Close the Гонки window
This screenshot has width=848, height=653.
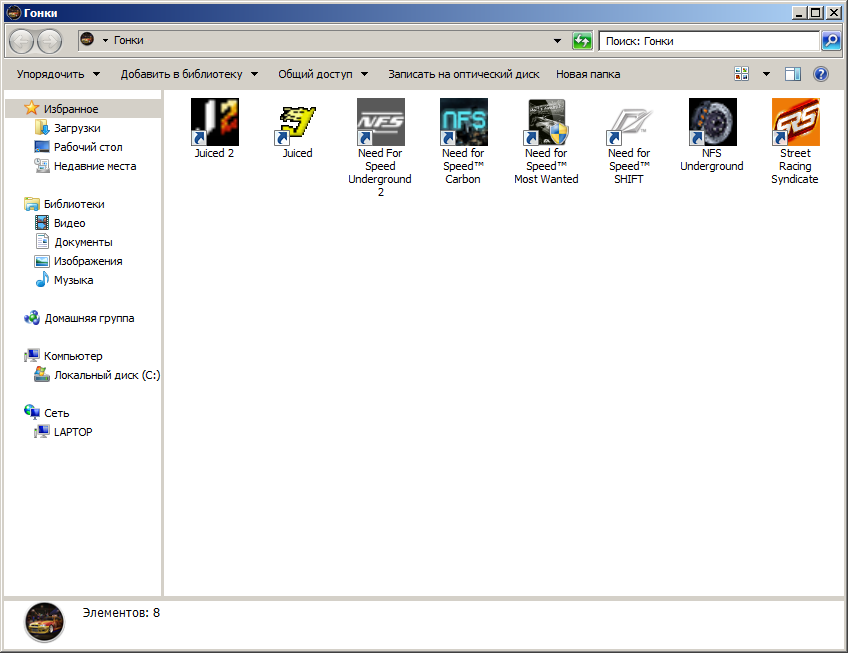click(x=833, y=12)
